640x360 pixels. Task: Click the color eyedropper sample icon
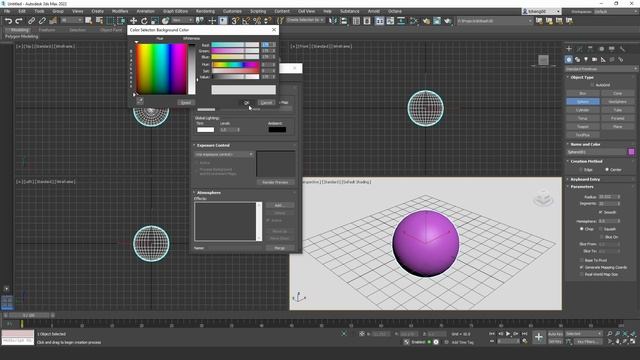140,100
